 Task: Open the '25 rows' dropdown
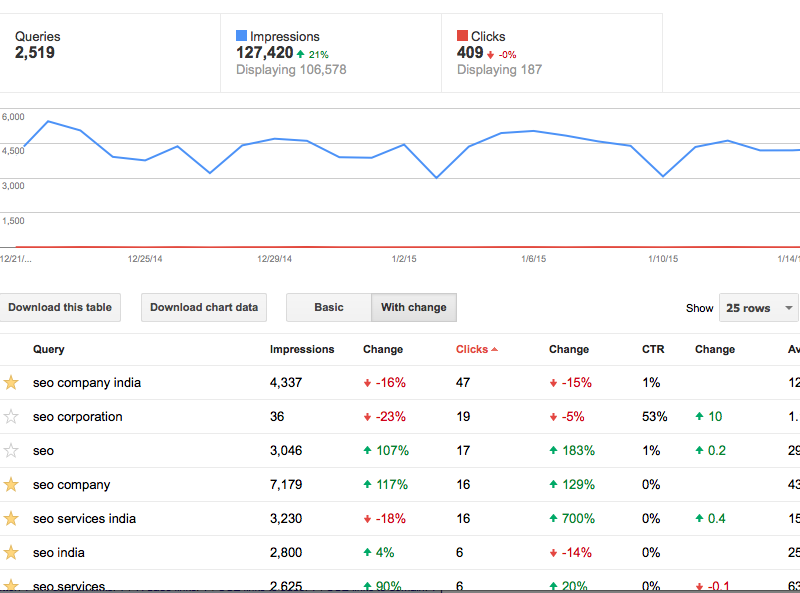759,308
